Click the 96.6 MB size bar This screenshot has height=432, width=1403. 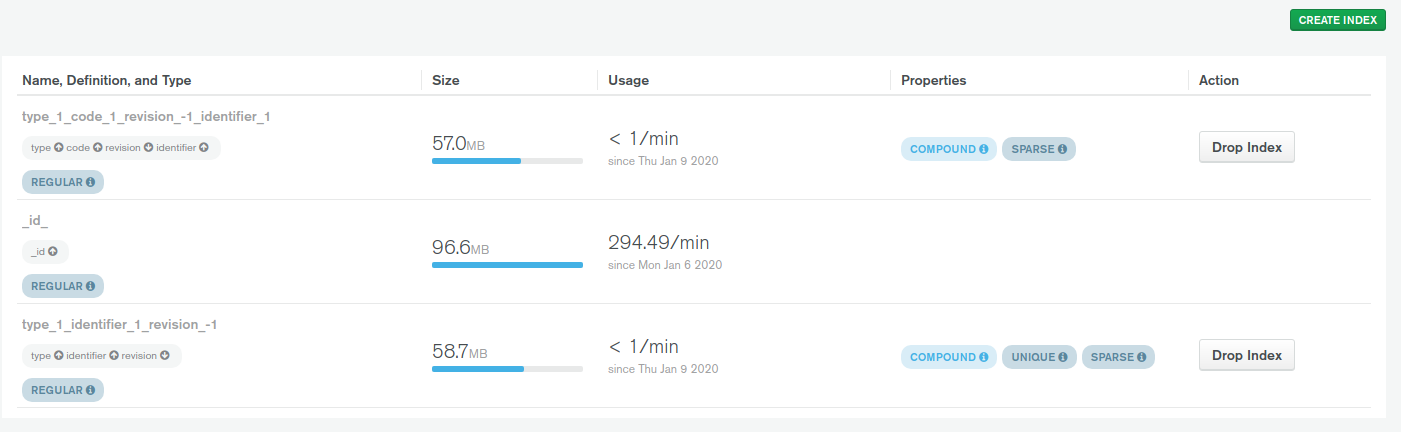pos(507,265)
